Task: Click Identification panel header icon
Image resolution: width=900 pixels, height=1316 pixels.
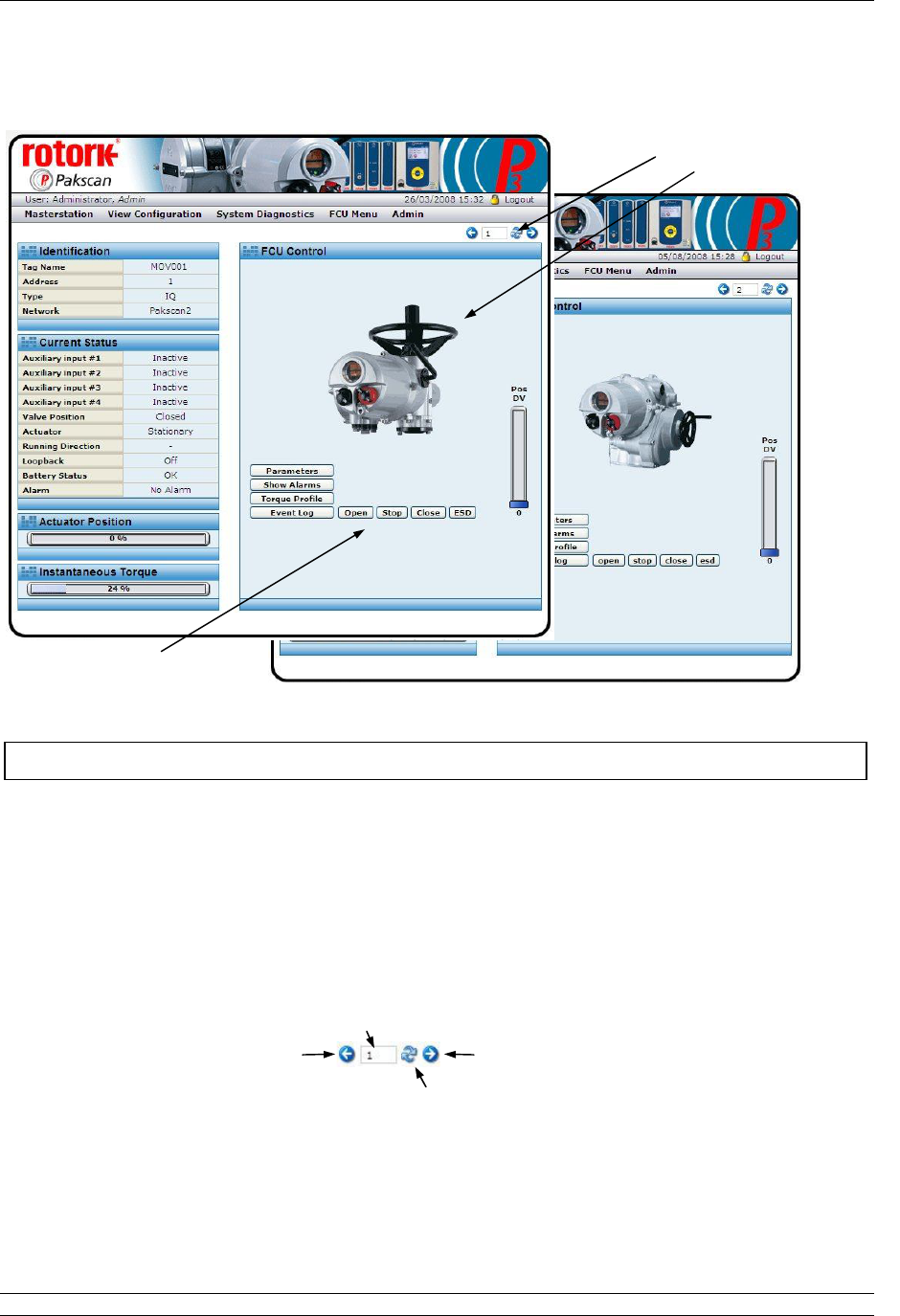Action: (x=29, y=251)
